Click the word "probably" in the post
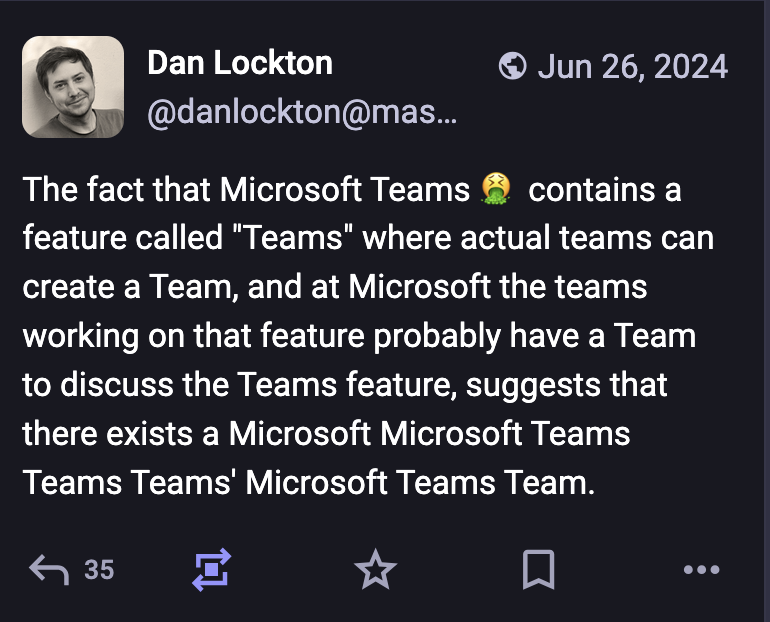This screenshot has width=770, height=622. click(x=438, y=337)
